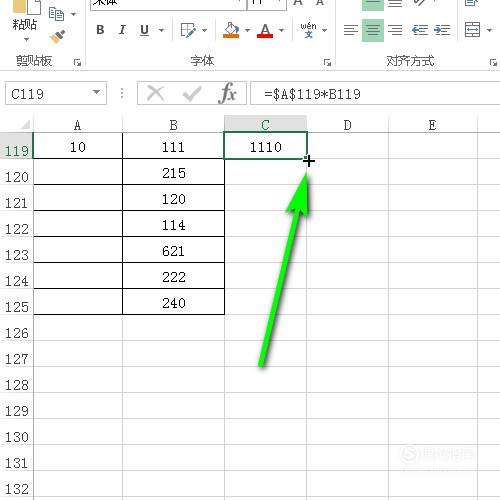Select column E header
This screenshot has height=500, width=500.
[x=433, y=125]
